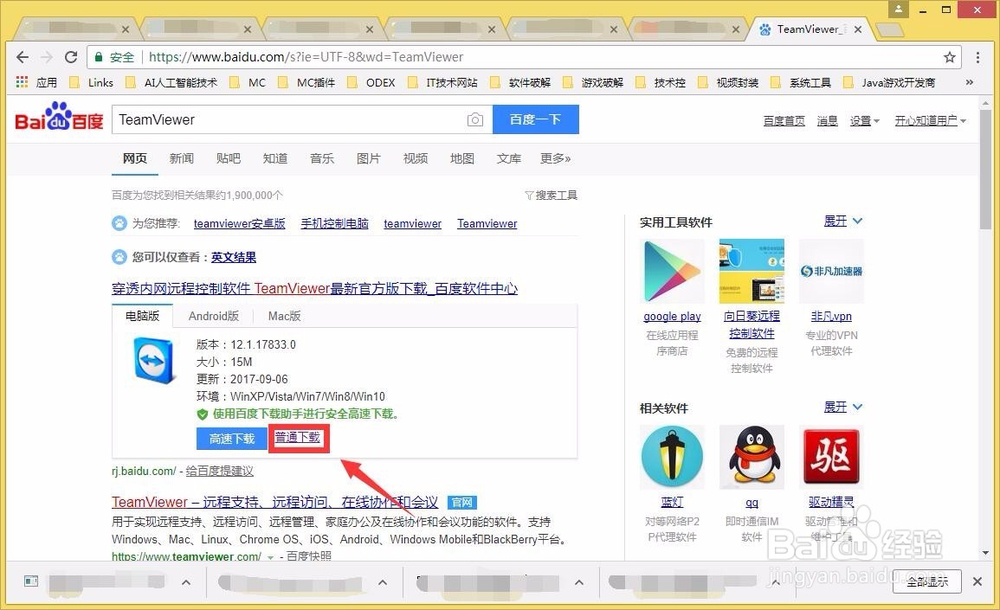
Task: Open the 英文结果 link
Action: point(233,257)
